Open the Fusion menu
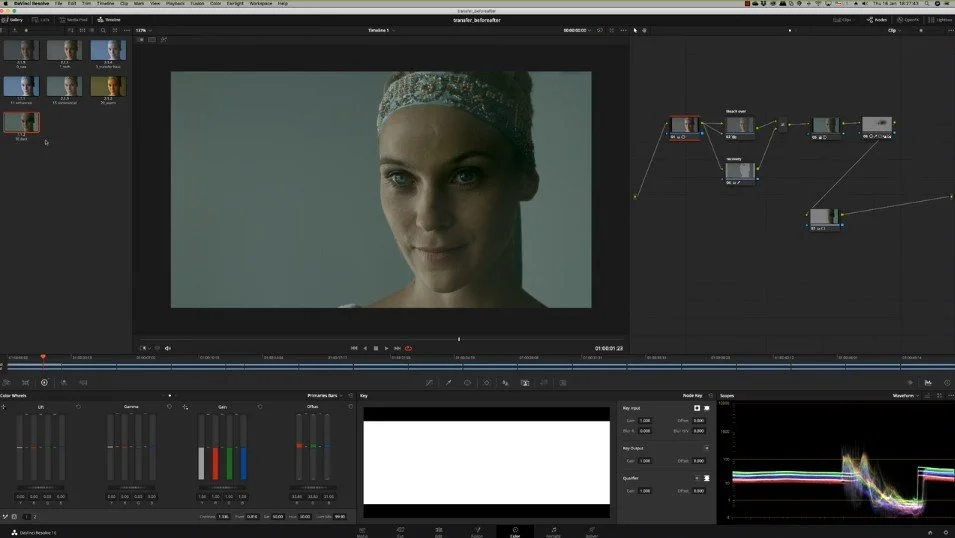955x538 pixels. tap(197, 3)
